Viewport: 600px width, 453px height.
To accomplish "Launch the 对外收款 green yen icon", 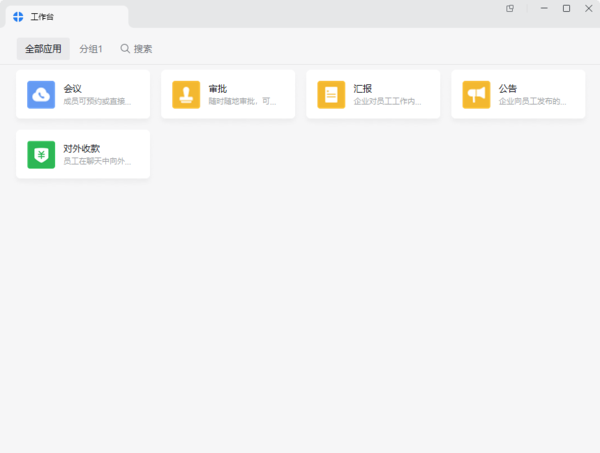I will click(41, 154).
